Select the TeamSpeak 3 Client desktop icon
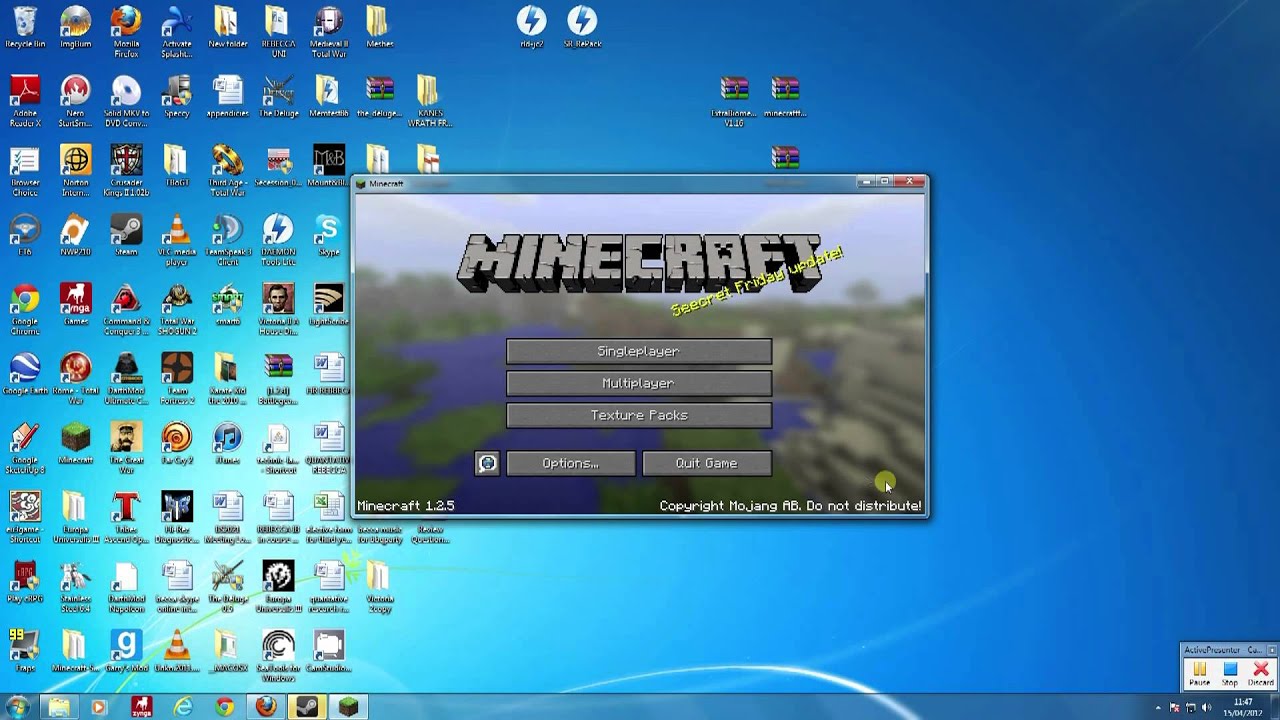1280x720 pixels. [227, 240]
